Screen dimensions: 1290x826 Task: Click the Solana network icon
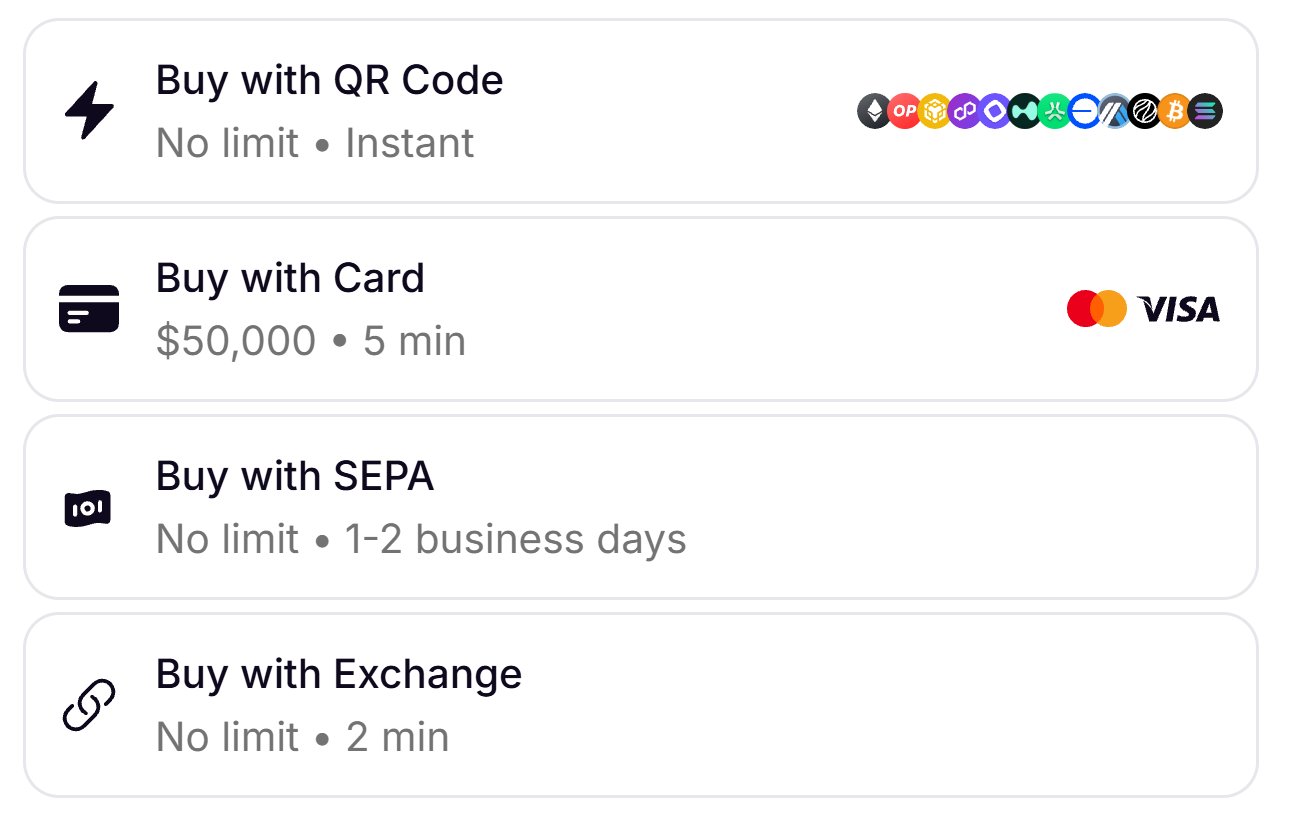pos(1206,112)
